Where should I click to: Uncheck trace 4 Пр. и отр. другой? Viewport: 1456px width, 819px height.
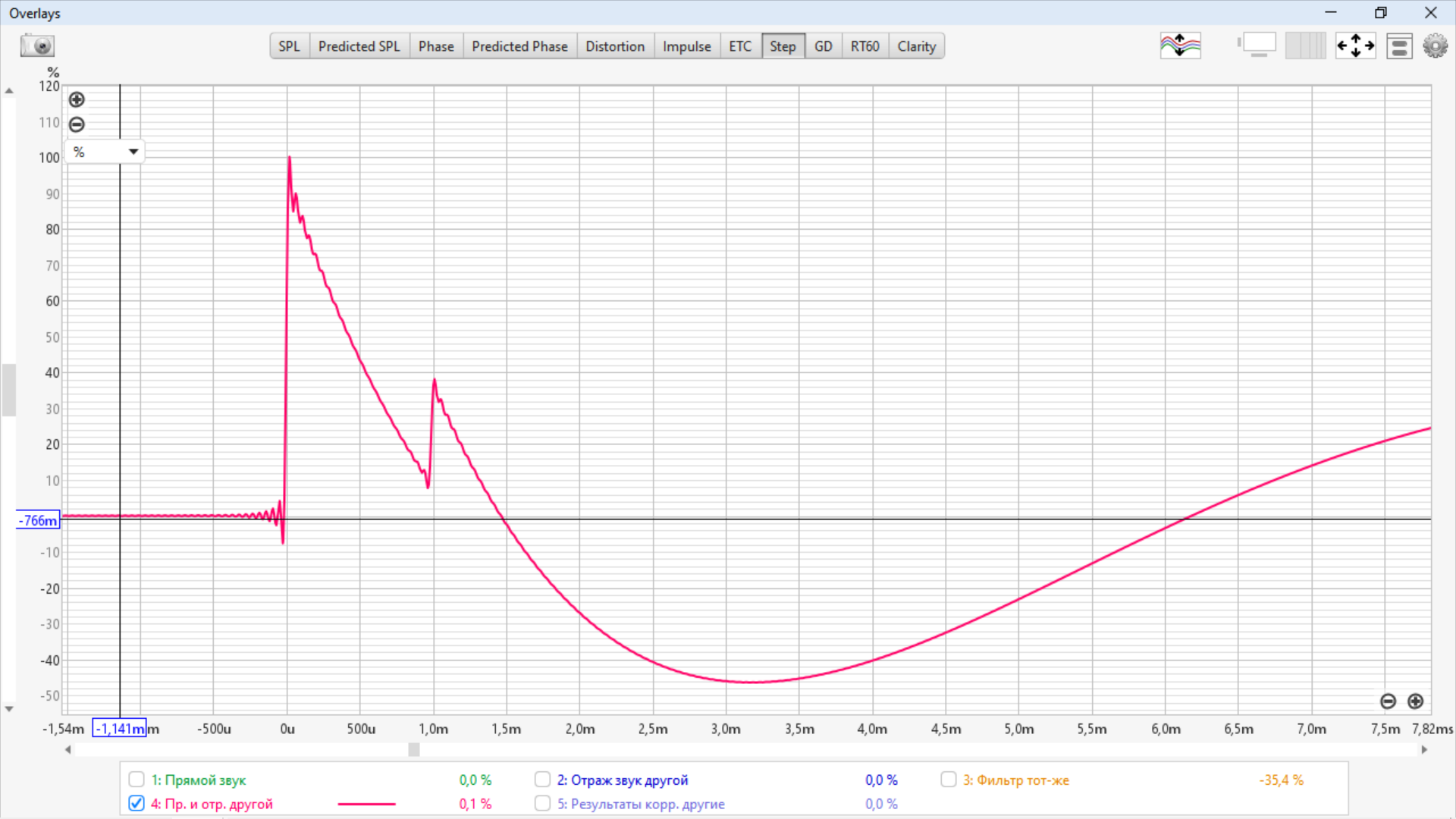136,803
